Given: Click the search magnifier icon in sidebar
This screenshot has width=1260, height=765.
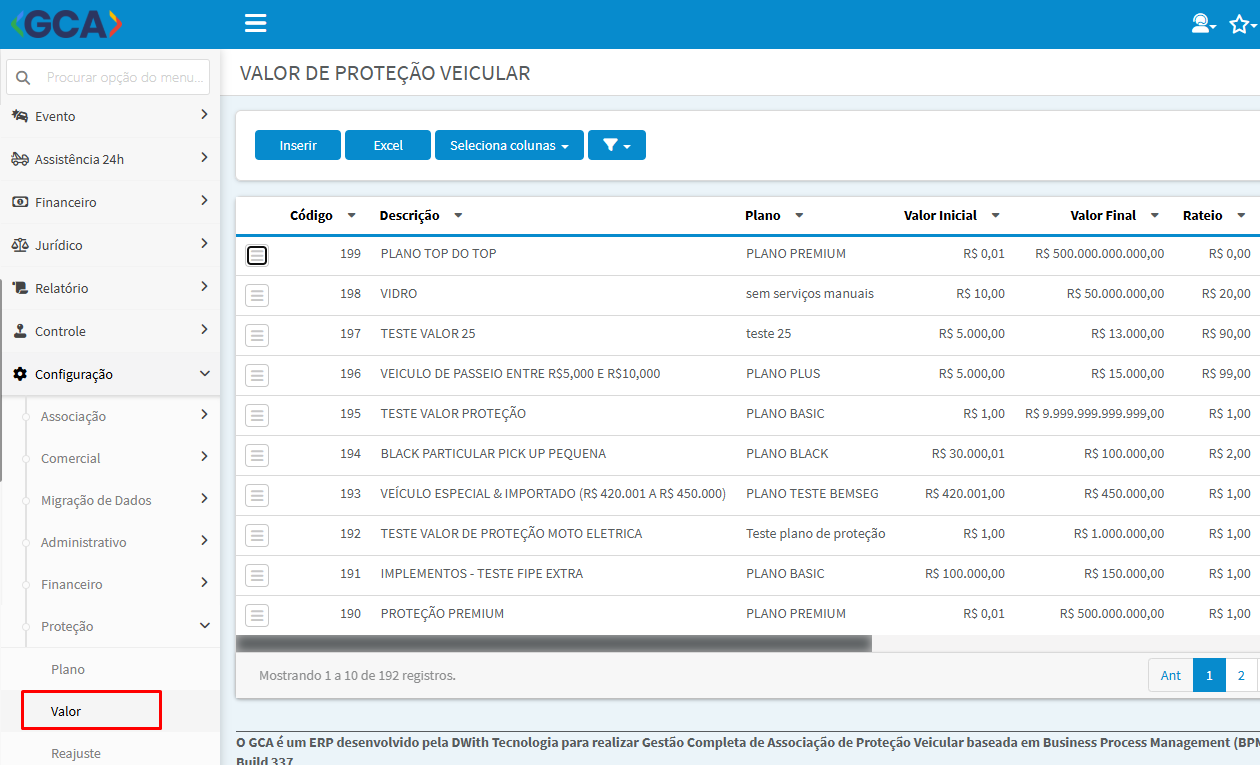Looking at the screenshot, I should pos(24,77).
